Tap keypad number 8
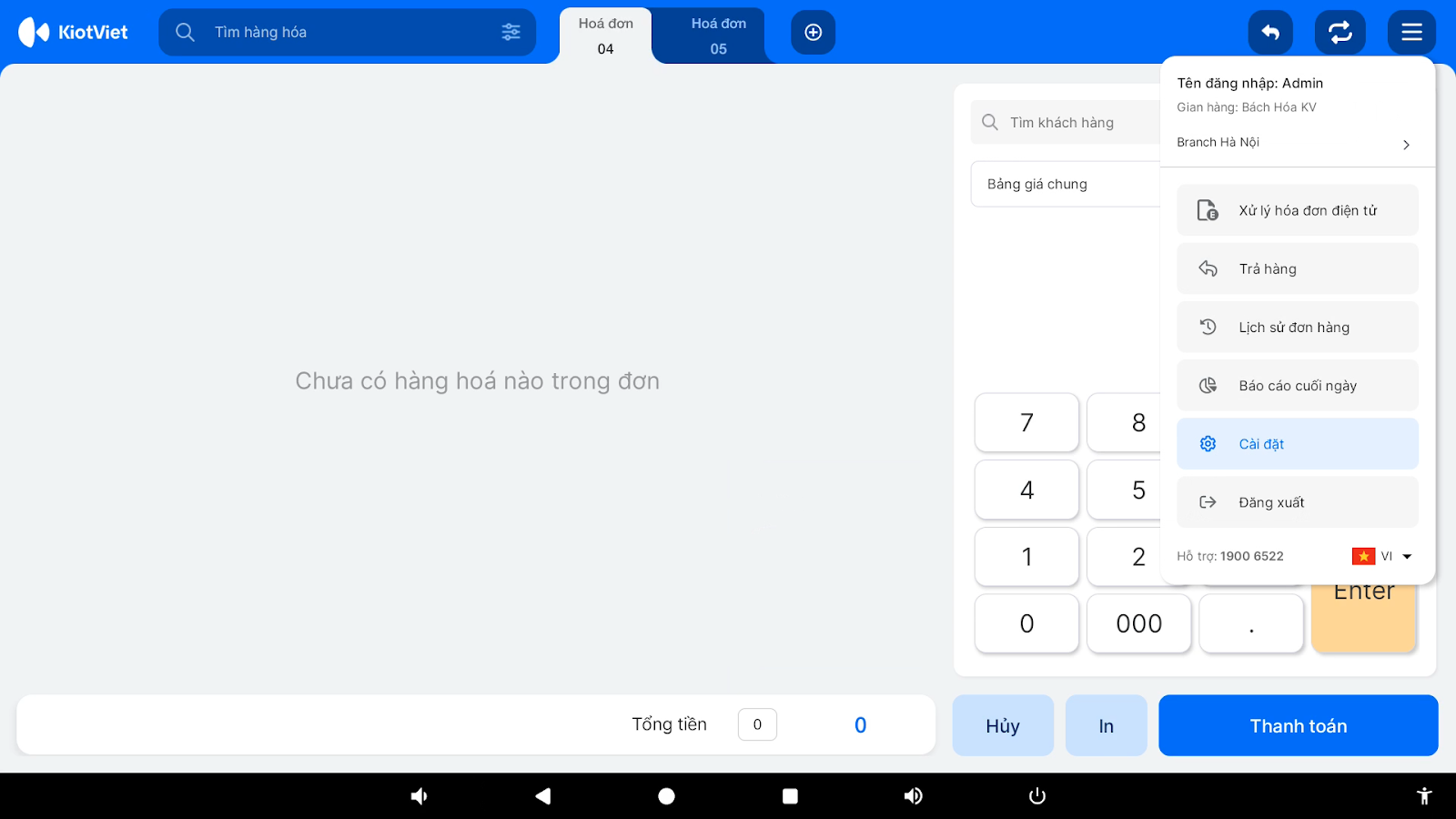Image resolution: width=1456 pixels, height=819 pixels. [x=1125, y=422]
